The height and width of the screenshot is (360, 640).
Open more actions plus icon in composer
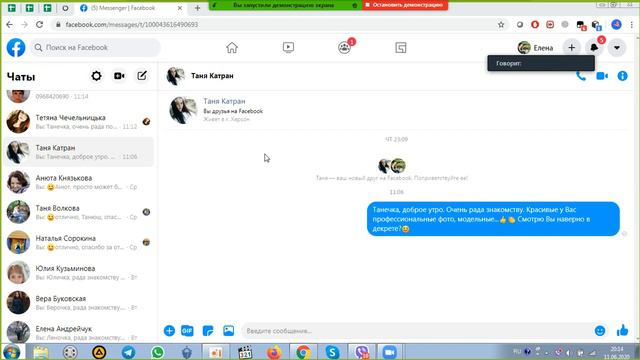[x=169, y=331]
